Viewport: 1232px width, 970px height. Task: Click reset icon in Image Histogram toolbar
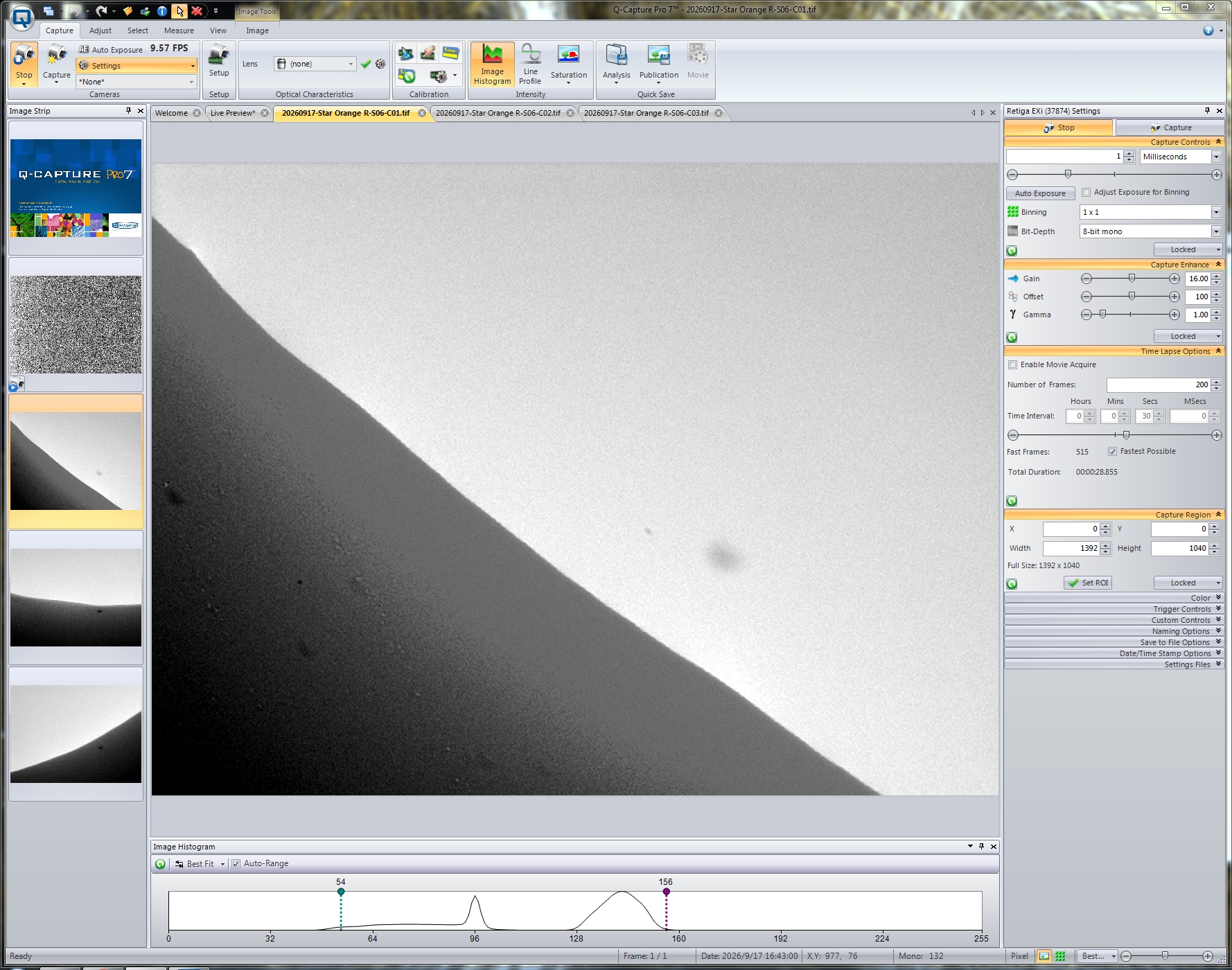coord(160,864)
